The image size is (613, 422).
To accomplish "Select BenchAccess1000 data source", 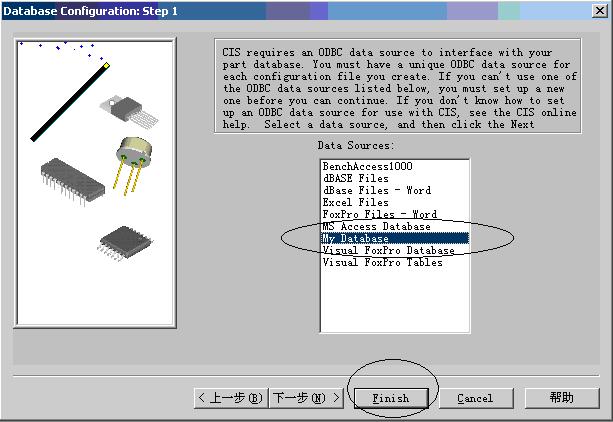I will point(395,166).
